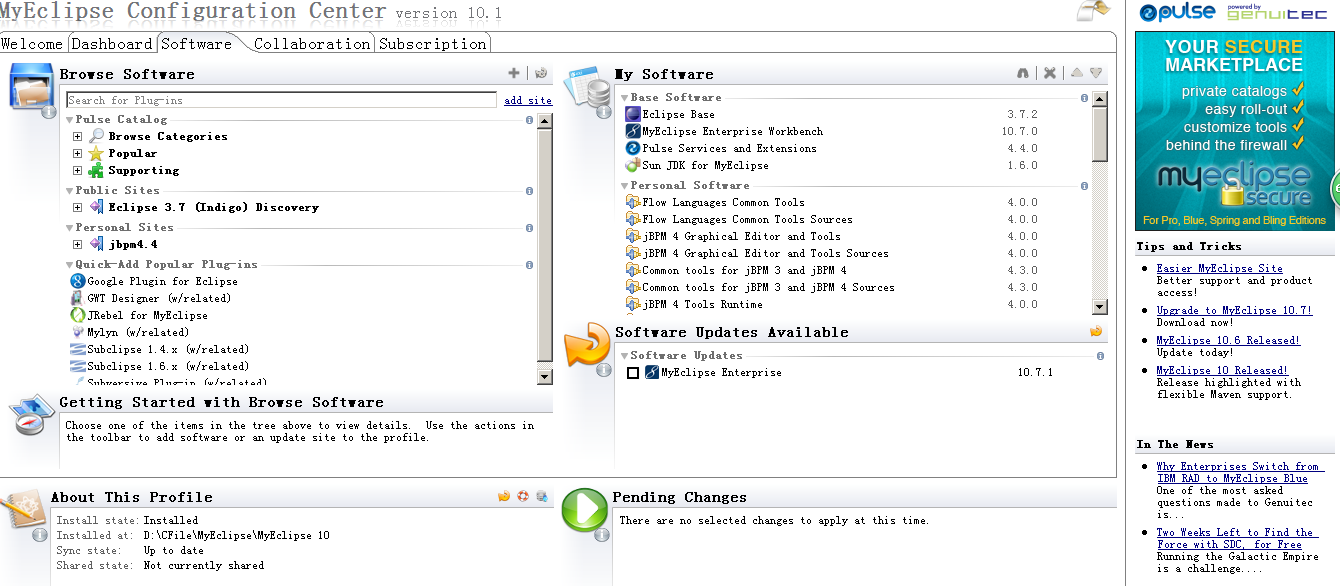
Task: Select GWT Designer (w/related) plug-in
Action: point(159,298)
